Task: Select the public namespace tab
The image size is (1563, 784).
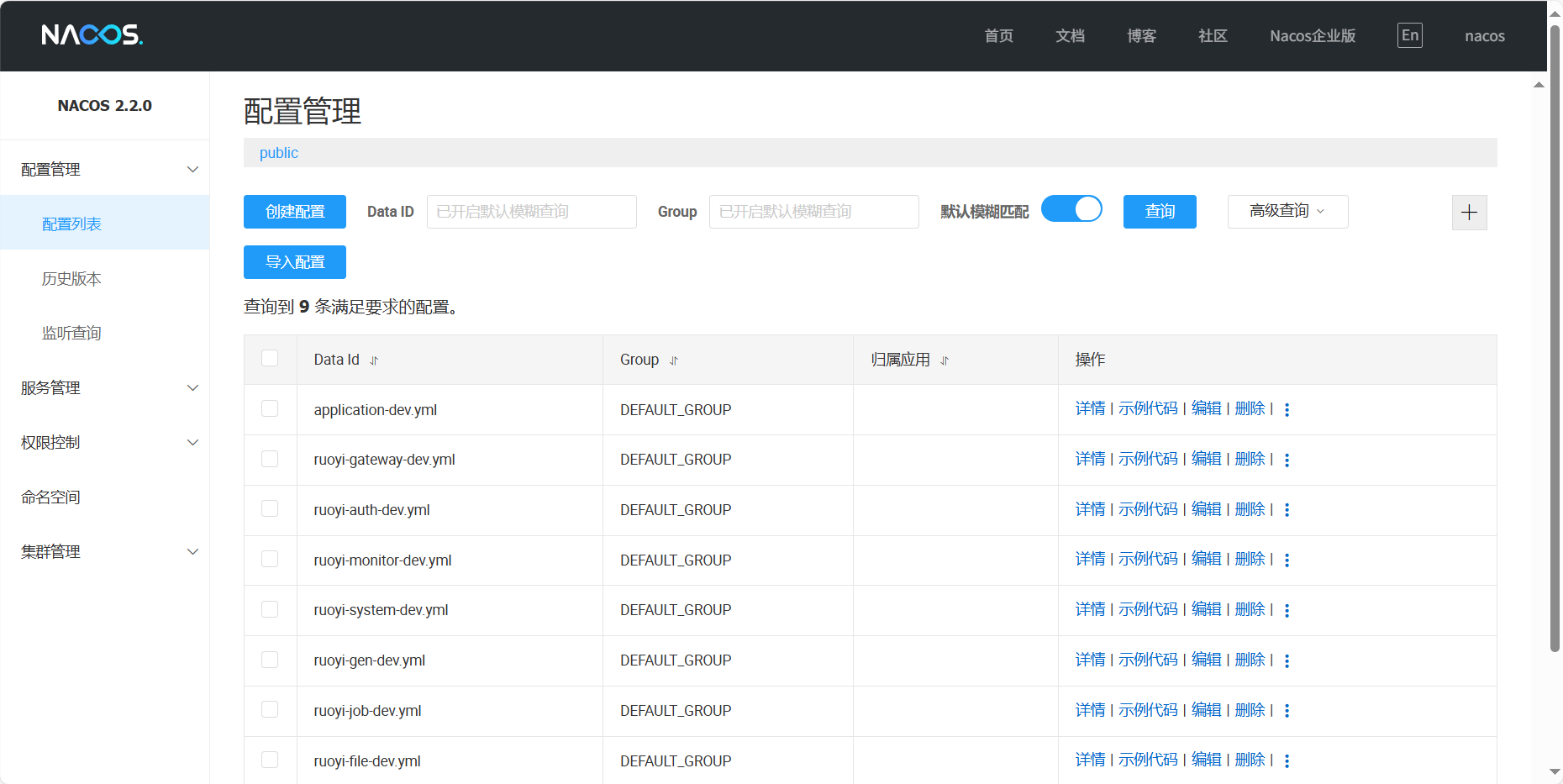Action: tap(279, 153)
